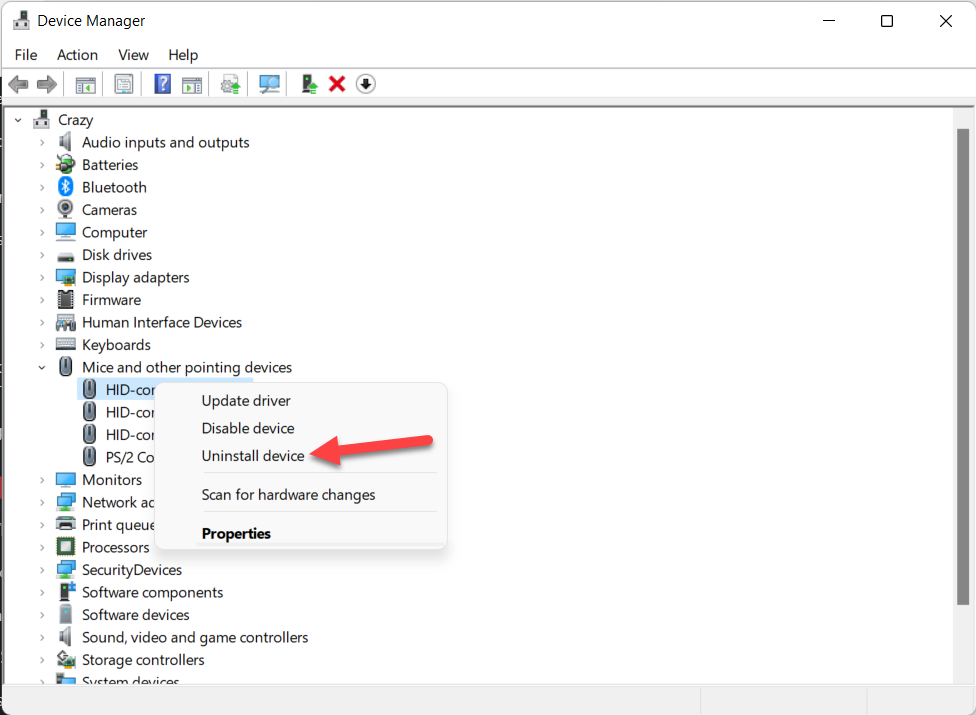
Task: Open the Action menu
Action: pyautogui.click(x=77, y=55)
